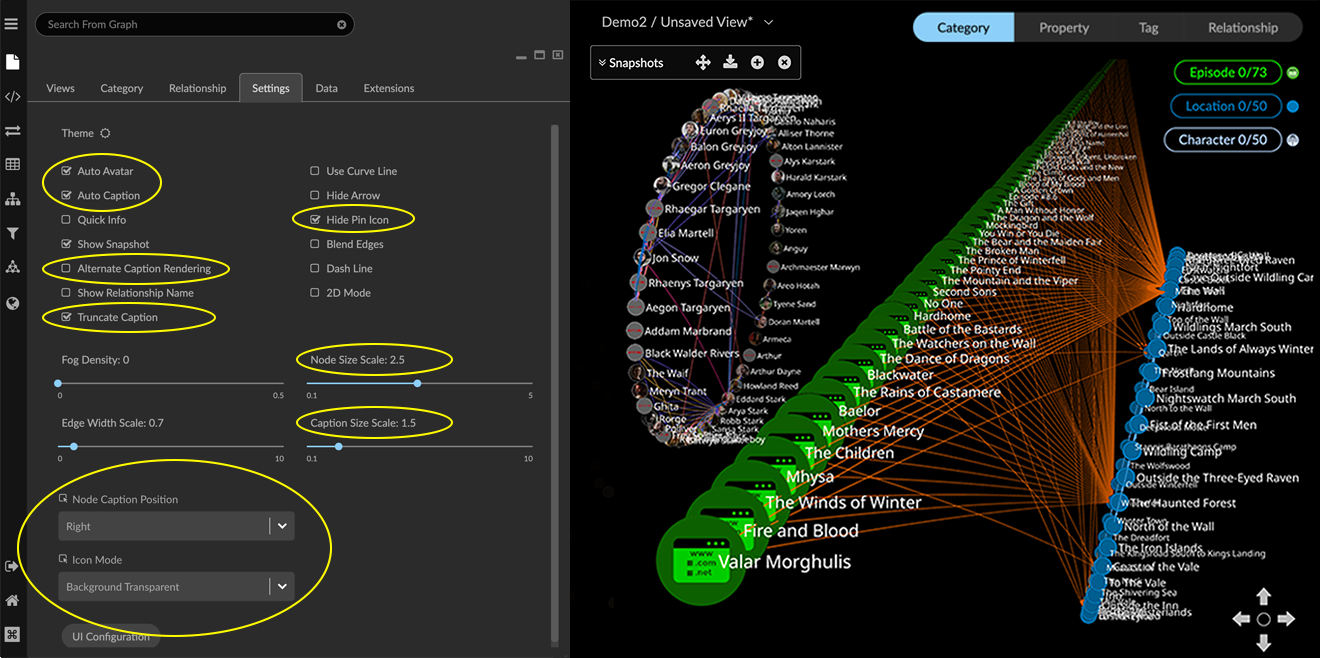
Task: Open the Node Caption Position dropdown
Action: (x=176, y=525)
